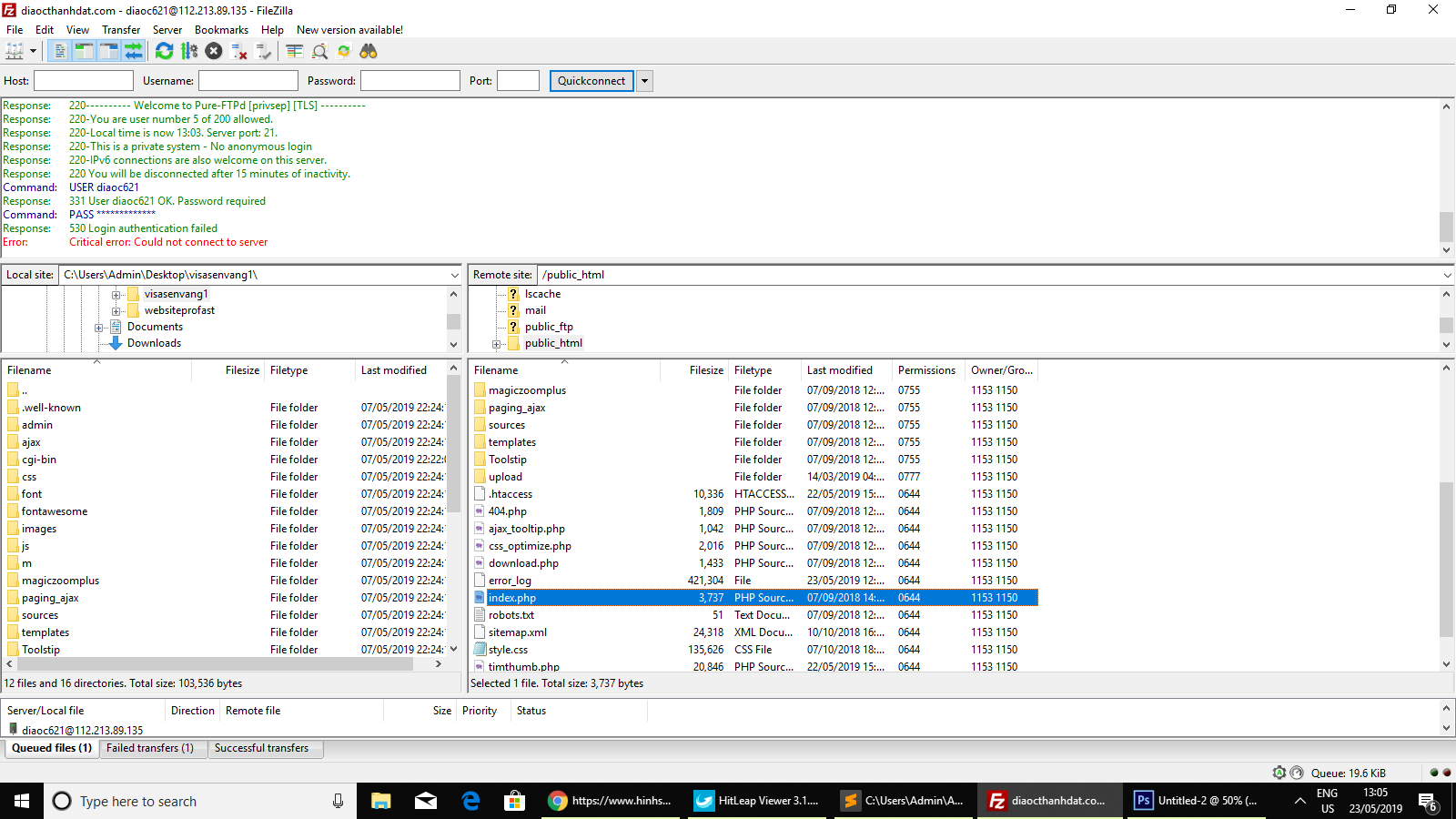1456x819 pixels.
Task: Open the Site Manager dropdown arrow
Action: click(33, 51)
